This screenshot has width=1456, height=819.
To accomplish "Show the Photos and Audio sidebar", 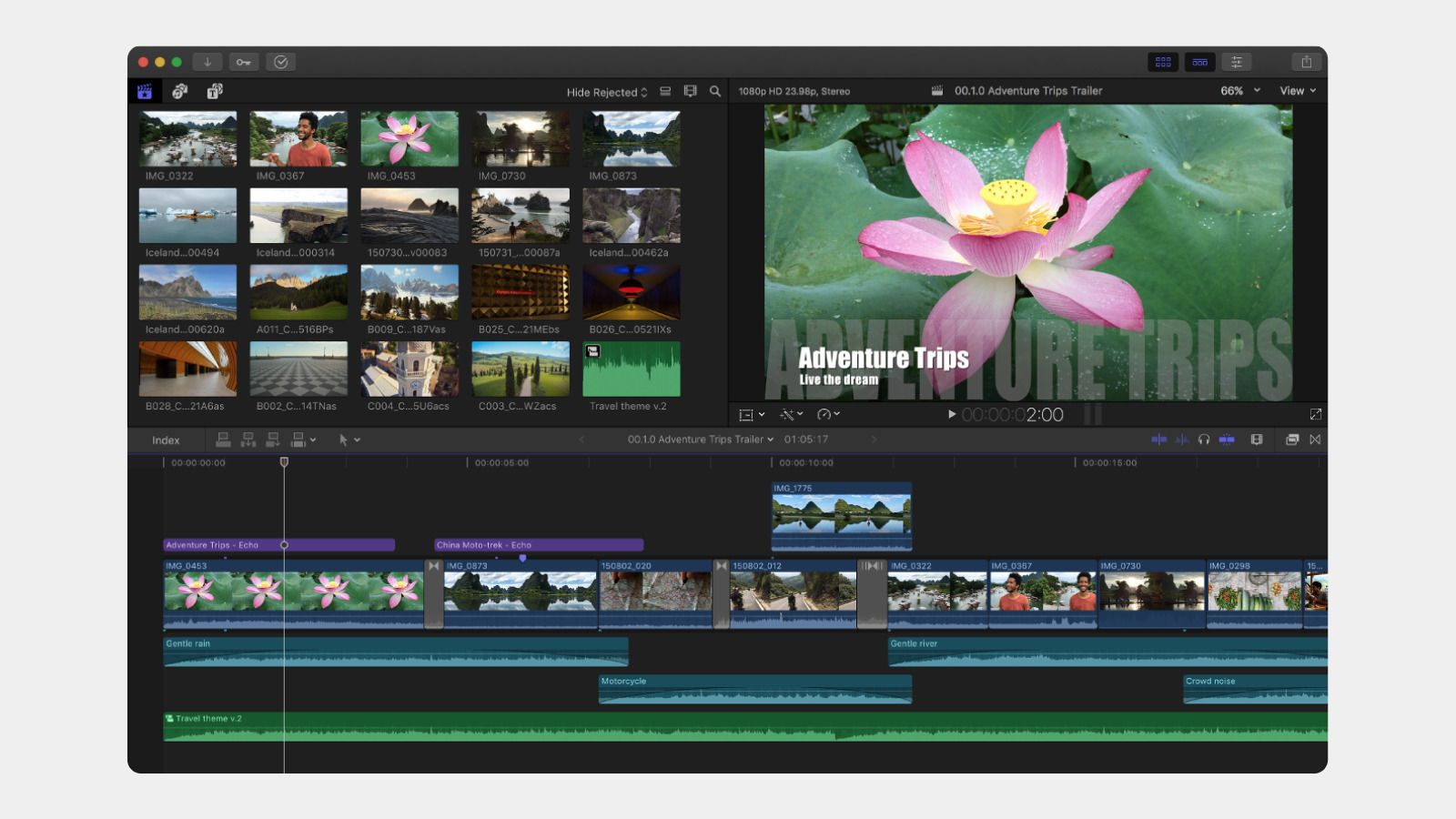I will tap(179, 91).
